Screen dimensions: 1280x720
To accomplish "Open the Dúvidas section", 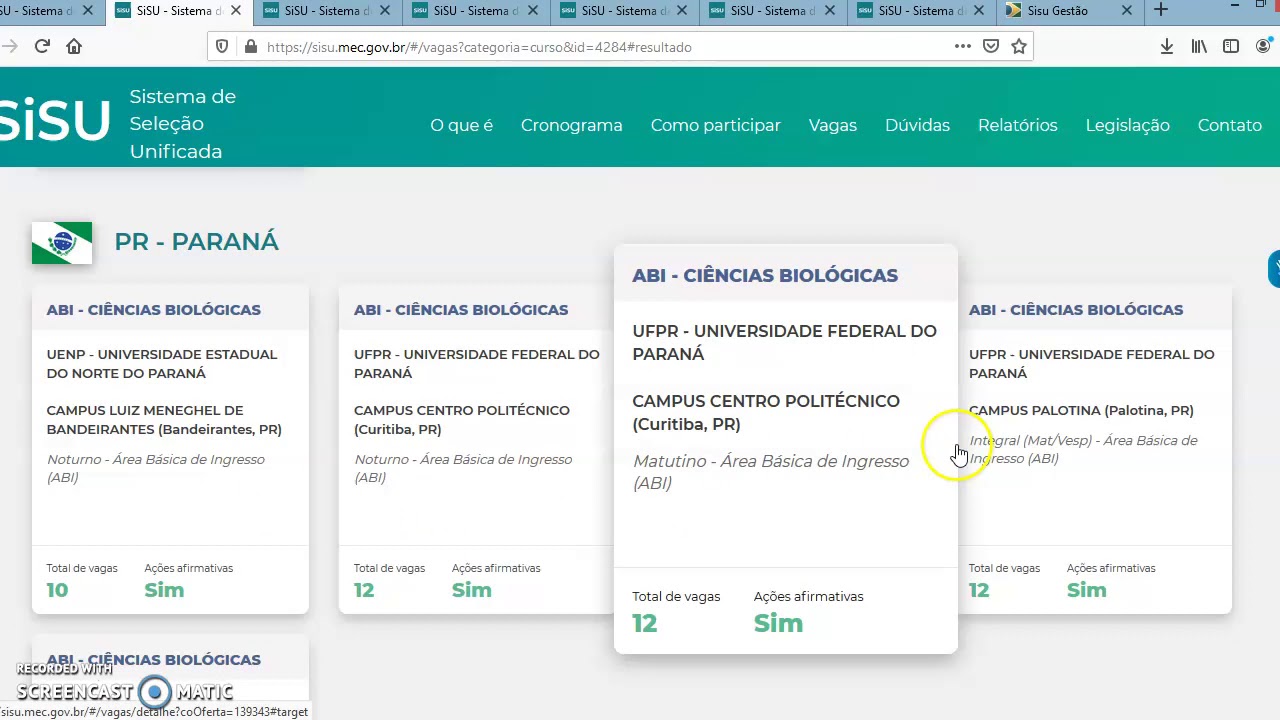I will [x=917, y=125].
